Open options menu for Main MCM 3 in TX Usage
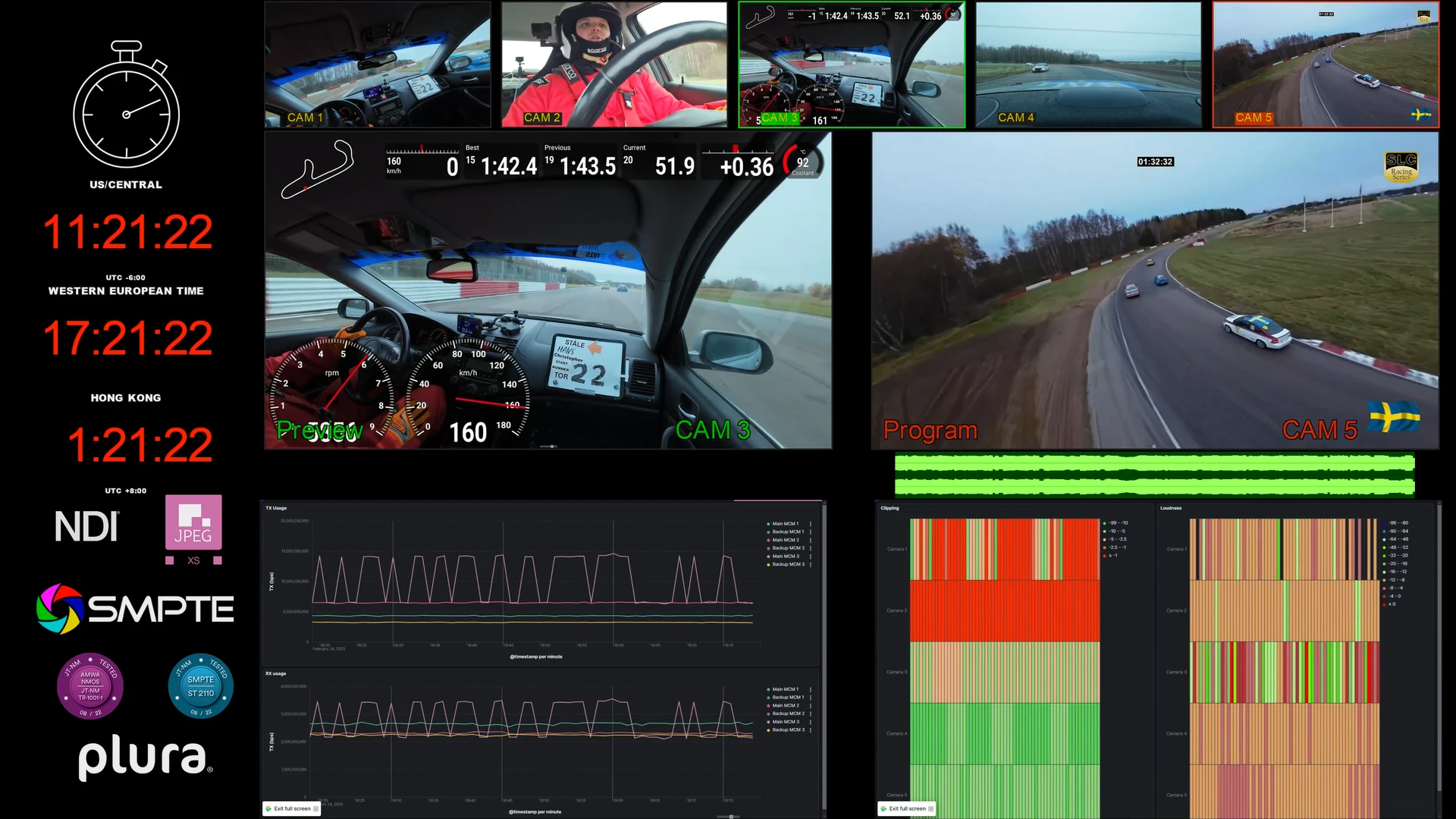The width and height of the screenshot is (1456, 819). coord(811,556)
